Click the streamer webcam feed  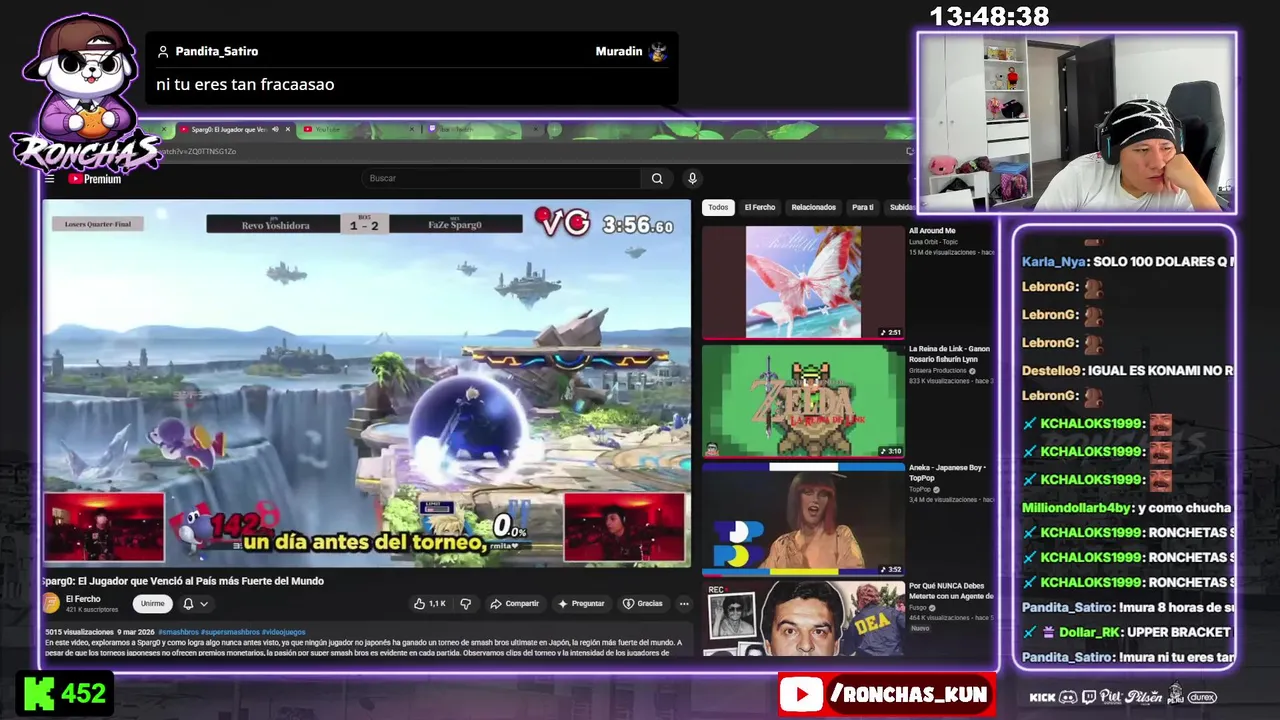coord(1076,123)
